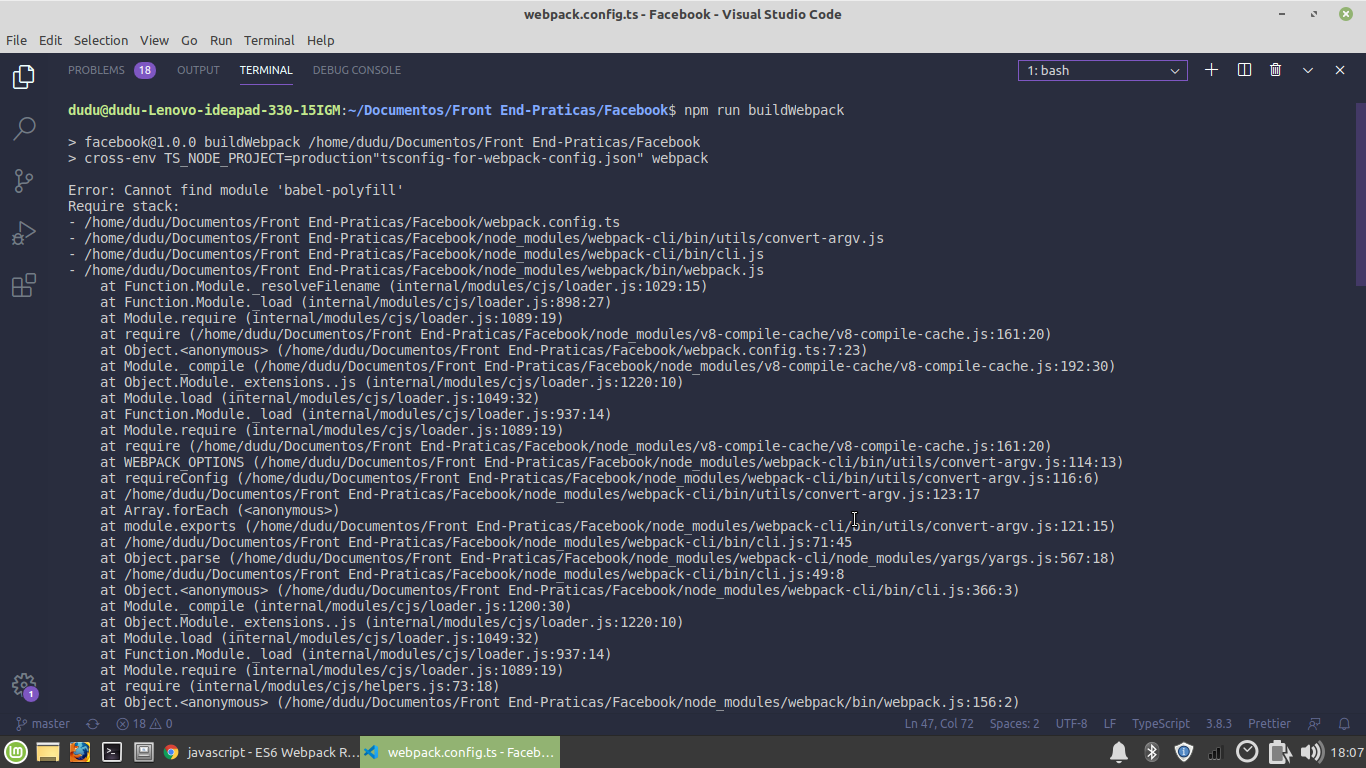Screen dimensions: 1366x768
Task: Restore panel size with chevron
Action: tap(1308, 70)
